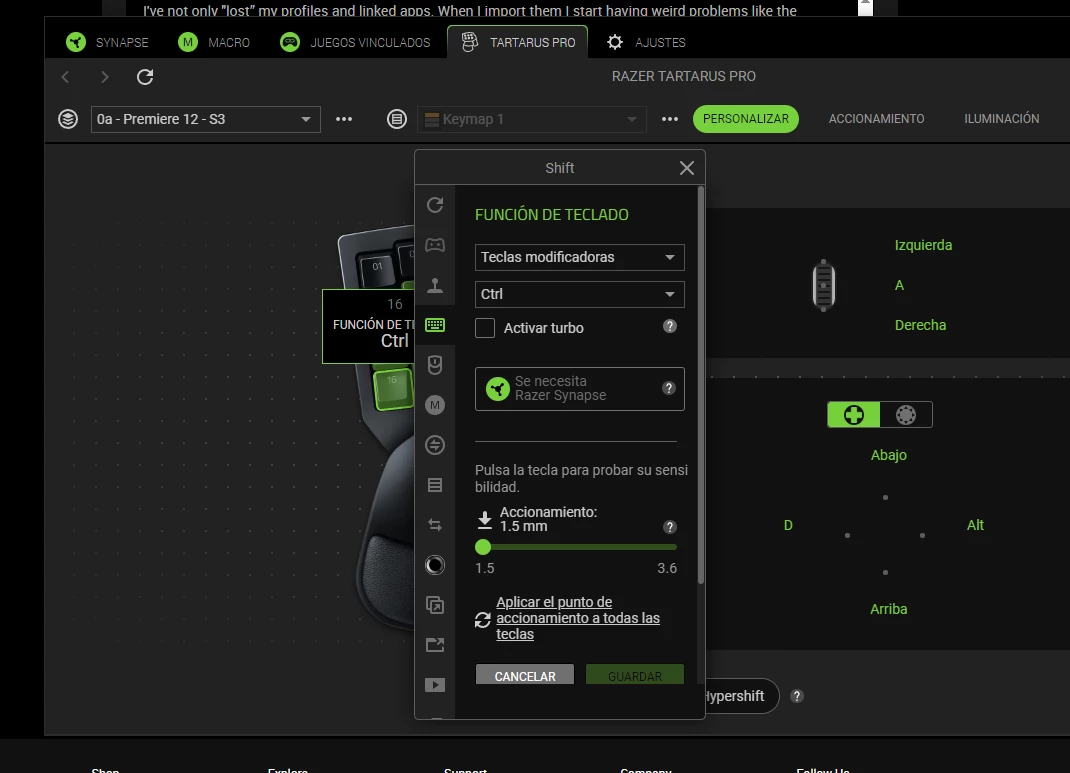Select the Default assignment option
Image resolution: width=1070 pixels, height=773 pixels.
click(x=435, y=205)
